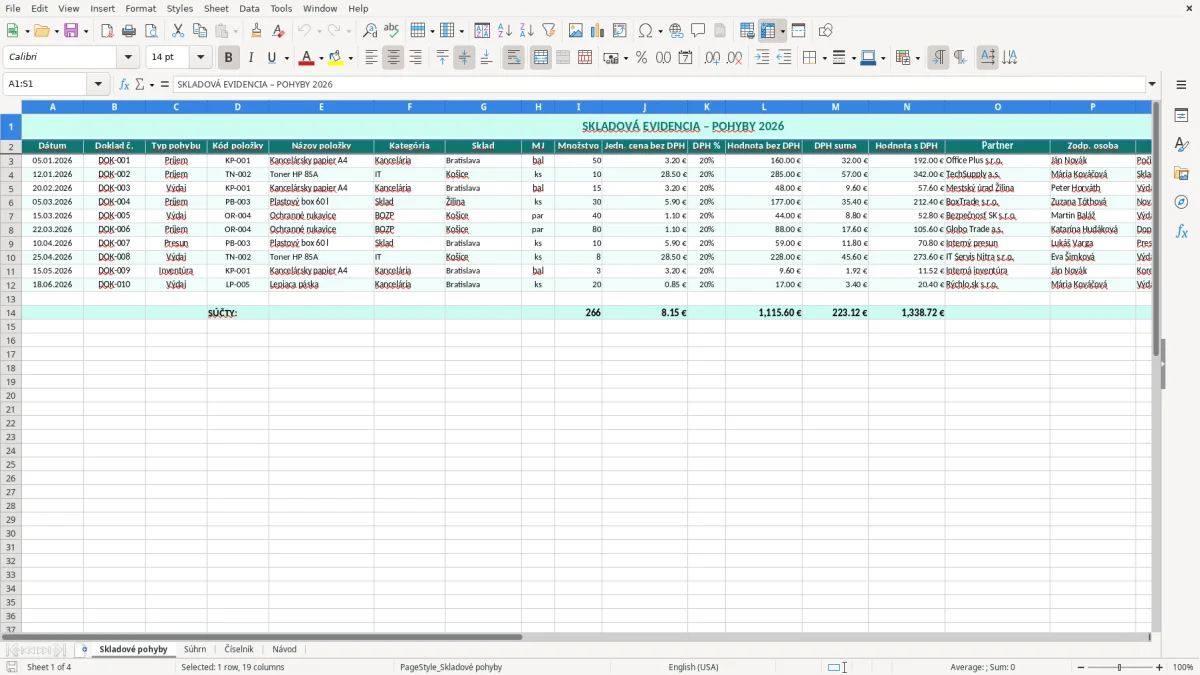
Task: Click the Clear Direct Formatting icon
Action: pyautogui.click(x=279, y=31)
